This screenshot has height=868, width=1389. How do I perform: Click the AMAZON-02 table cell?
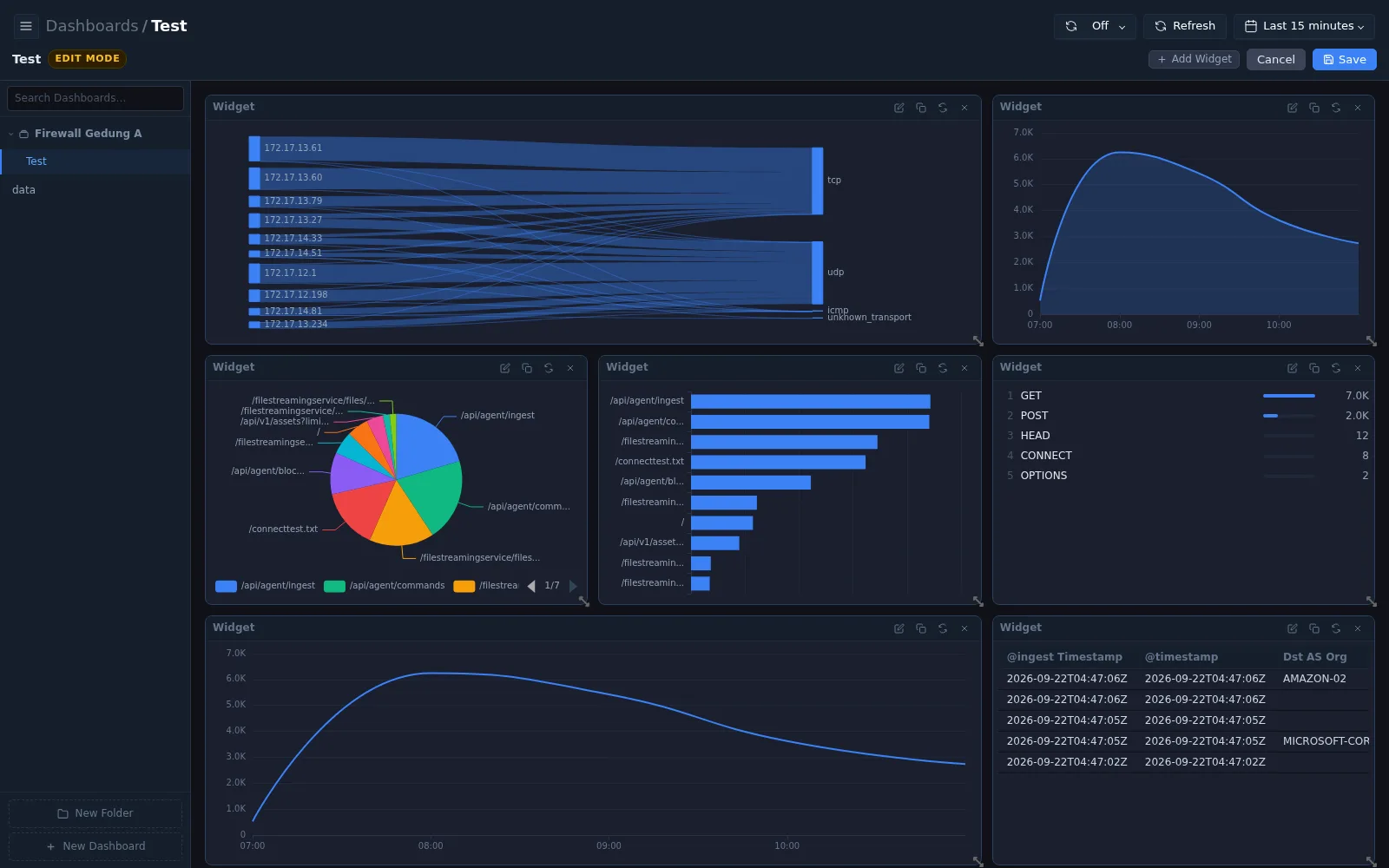(1314, 679)
